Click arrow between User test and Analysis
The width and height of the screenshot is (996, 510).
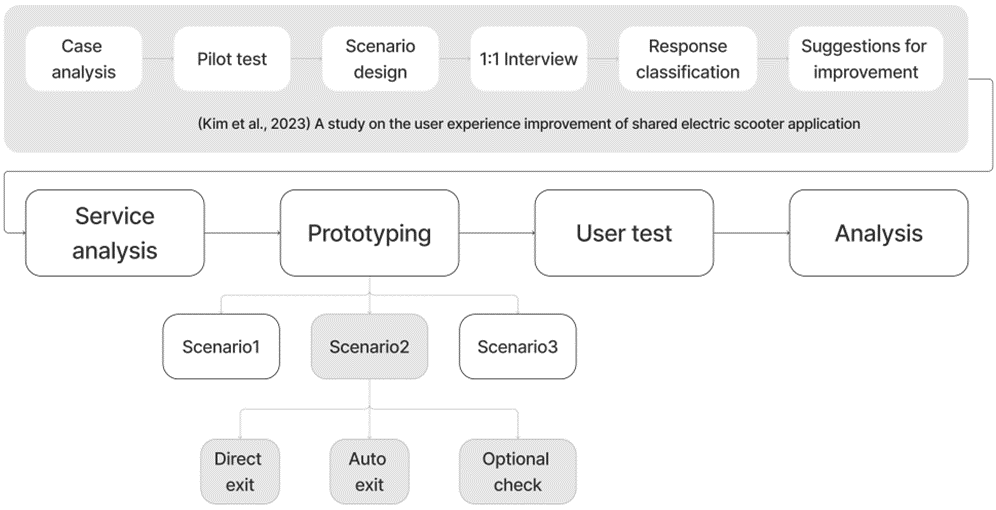pyautogui.click(x=751, y=233)
